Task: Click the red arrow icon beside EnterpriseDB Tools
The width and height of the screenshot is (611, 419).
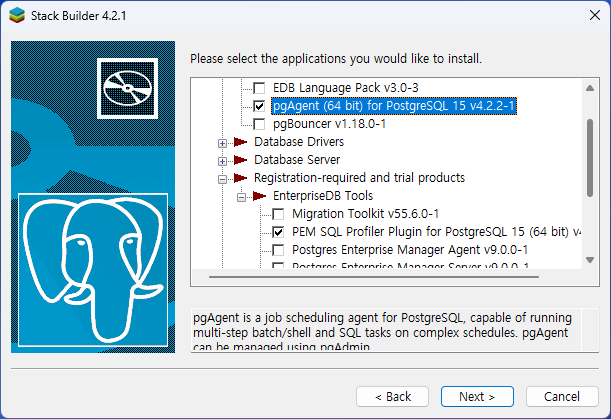Action: pos(259,196)
